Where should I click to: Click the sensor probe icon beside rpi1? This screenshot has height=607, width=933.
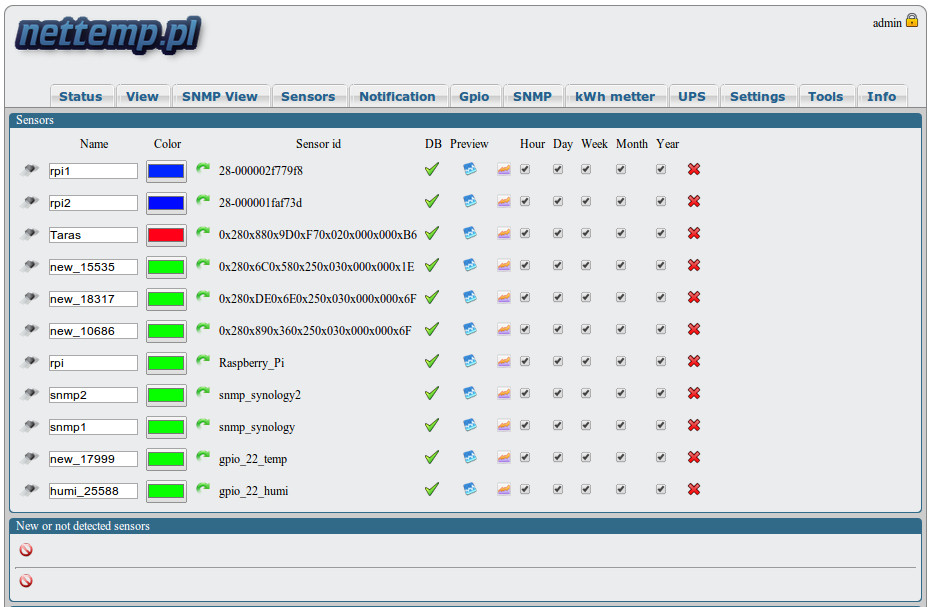29,170
